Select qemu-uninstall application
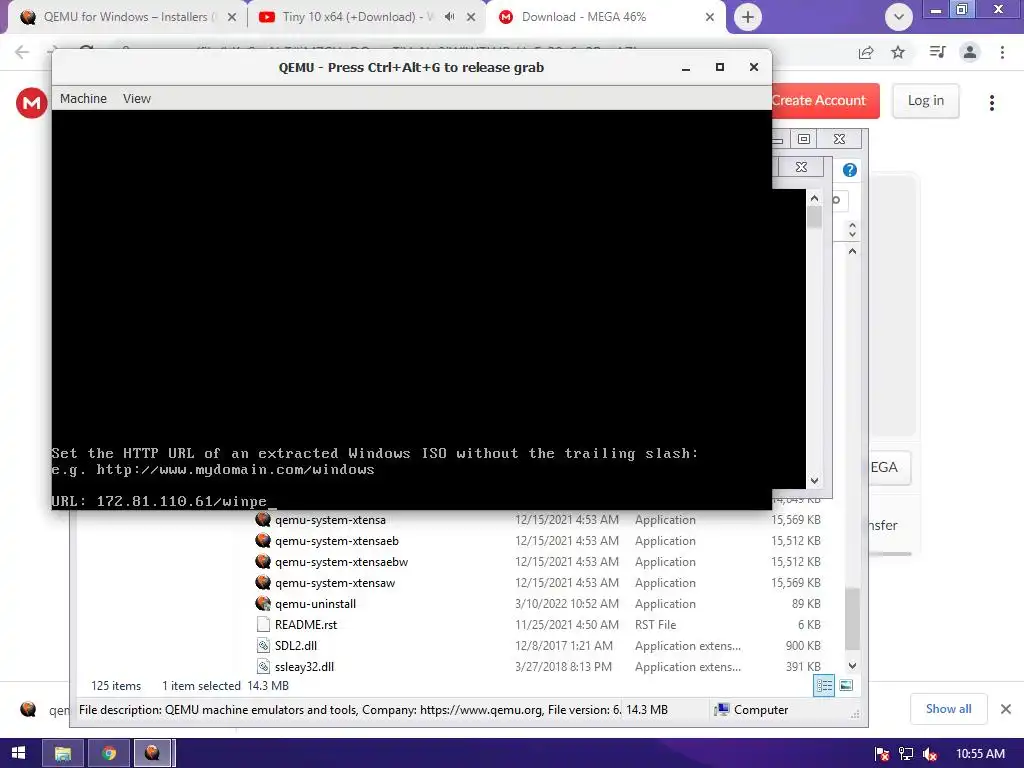Screen dimensions: 1024x768 [315, 603]
